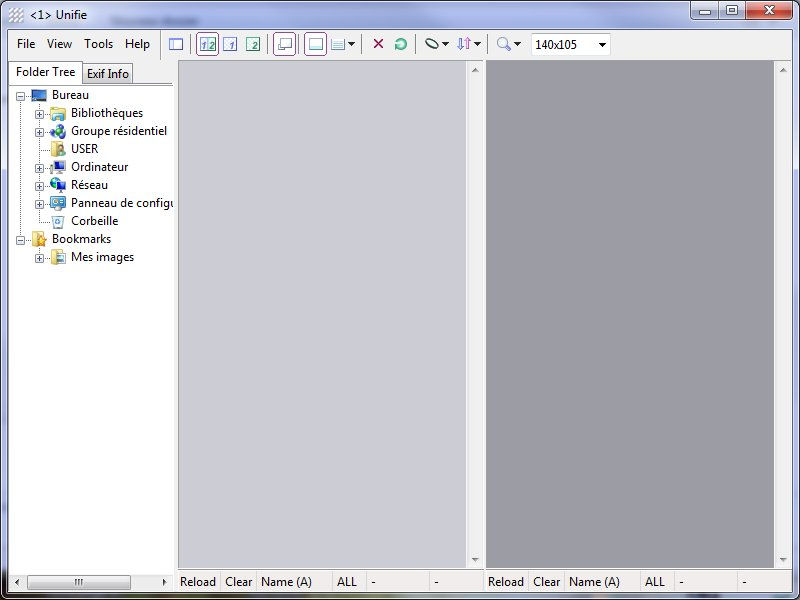The height and width of the screenshot is (600, 800).
Task: Click Clear in the left pane
Action: click(x=239, y=582)
